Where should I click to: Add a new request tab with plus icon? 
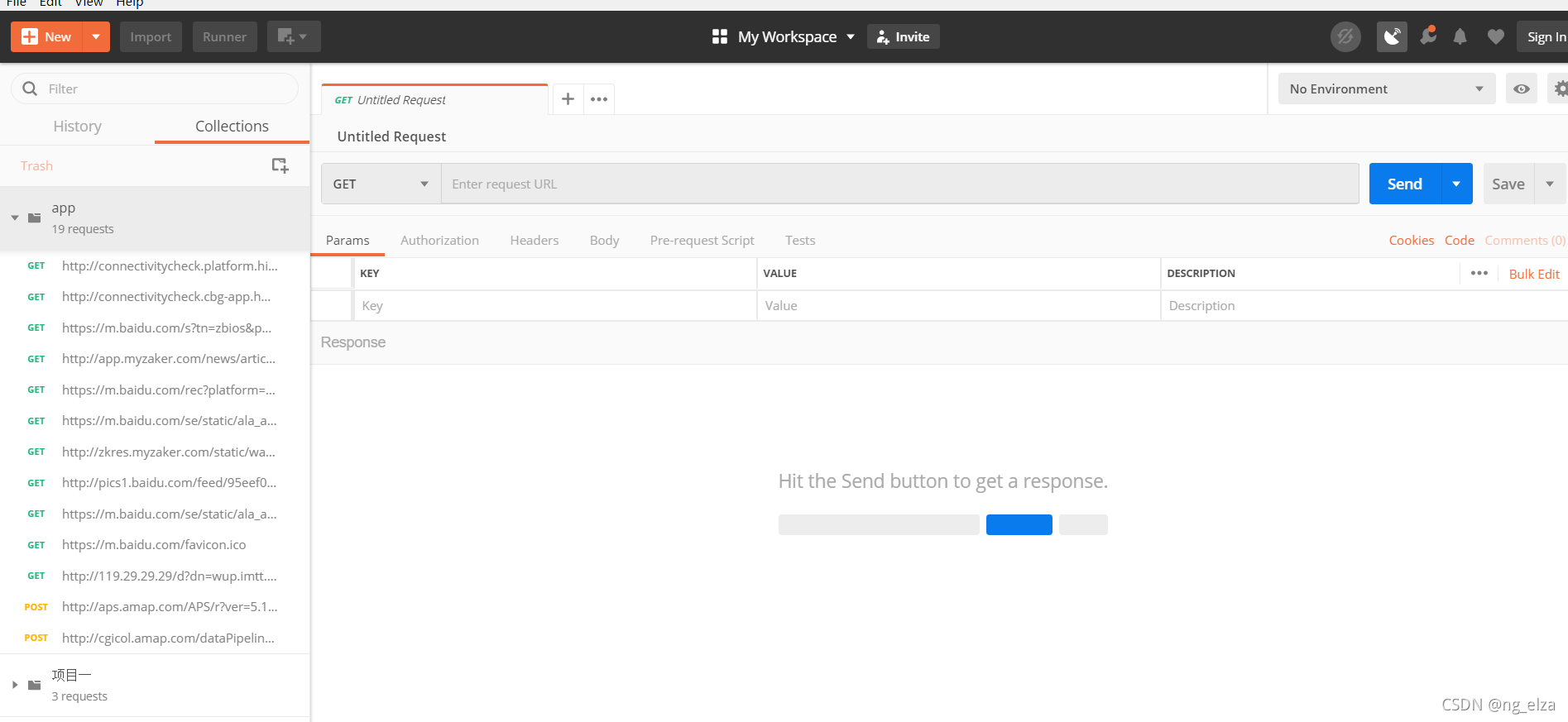[568, 99]
